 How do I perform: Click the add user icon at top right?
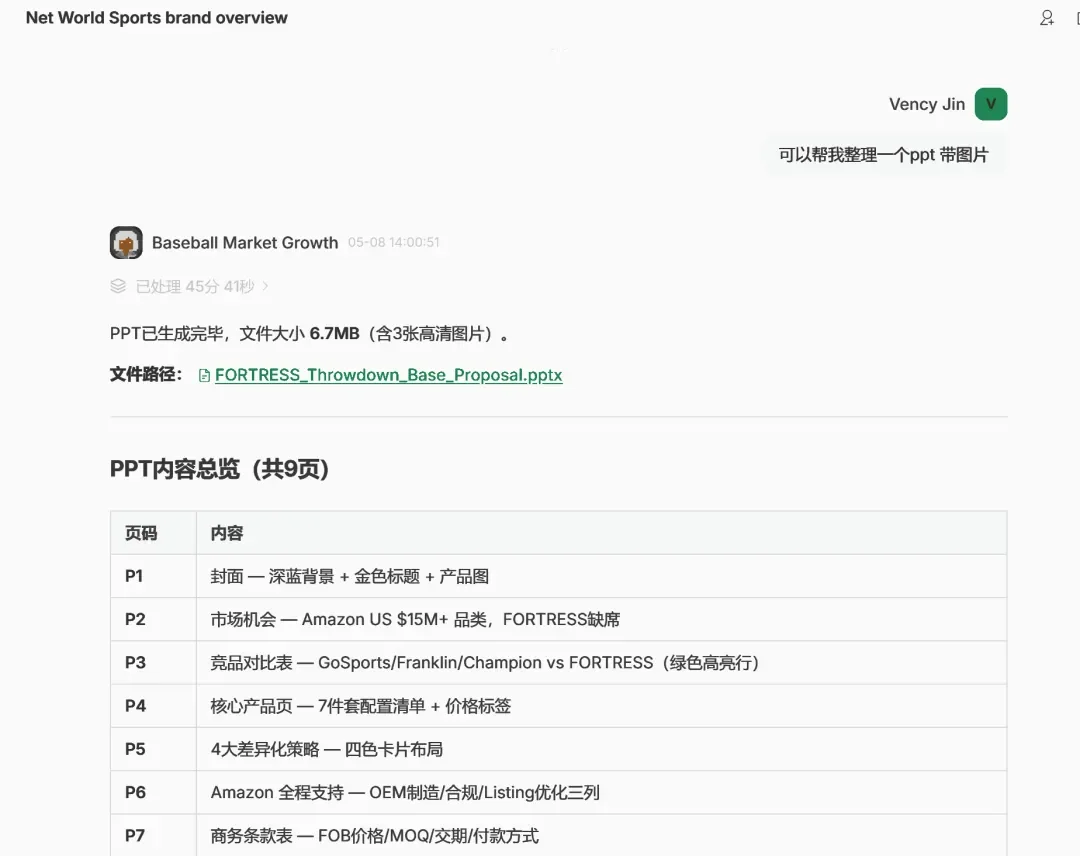[1047, 18]
